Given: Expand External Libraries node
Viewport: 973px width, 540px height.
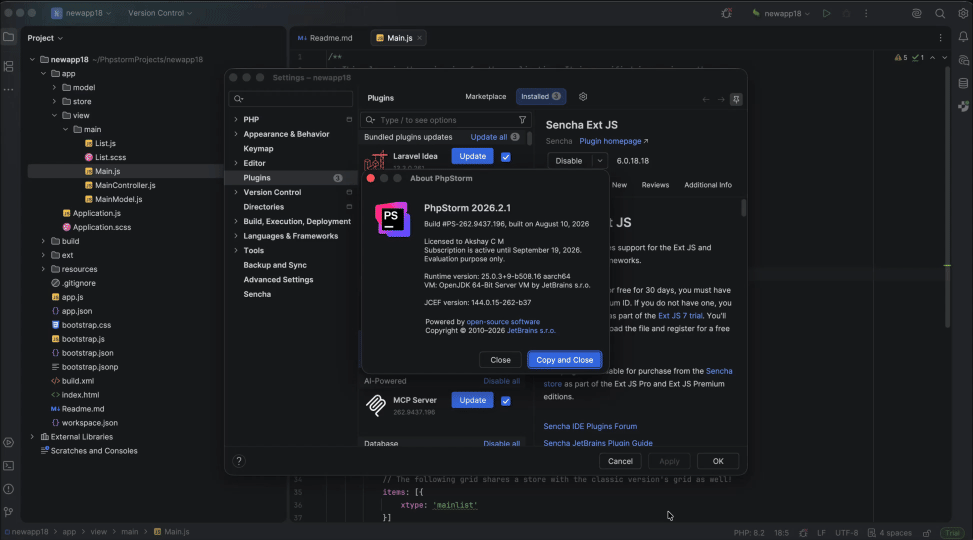Looking at the screenshot, I should pos(32,436).
